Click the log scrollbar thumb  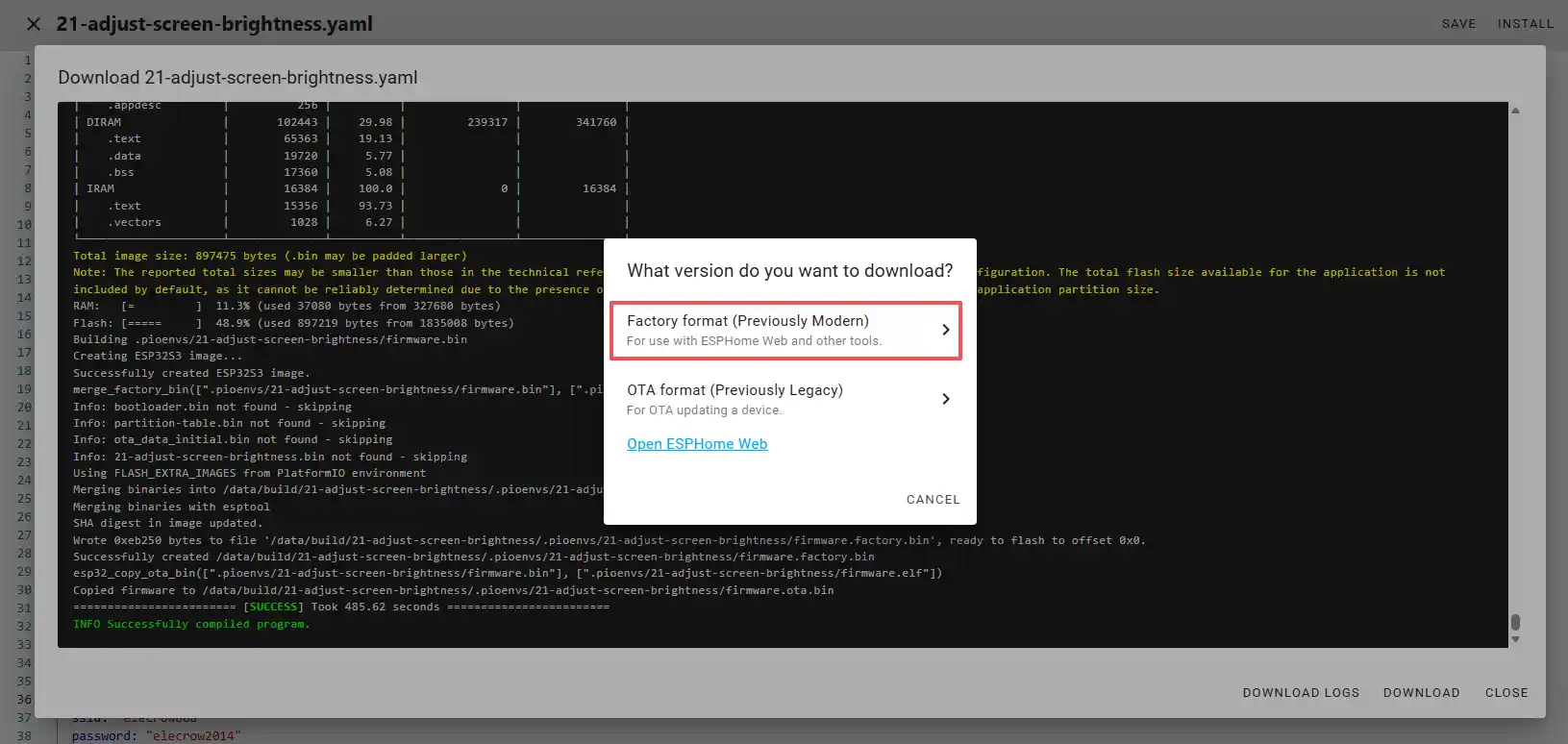[x=1515, y=623]
